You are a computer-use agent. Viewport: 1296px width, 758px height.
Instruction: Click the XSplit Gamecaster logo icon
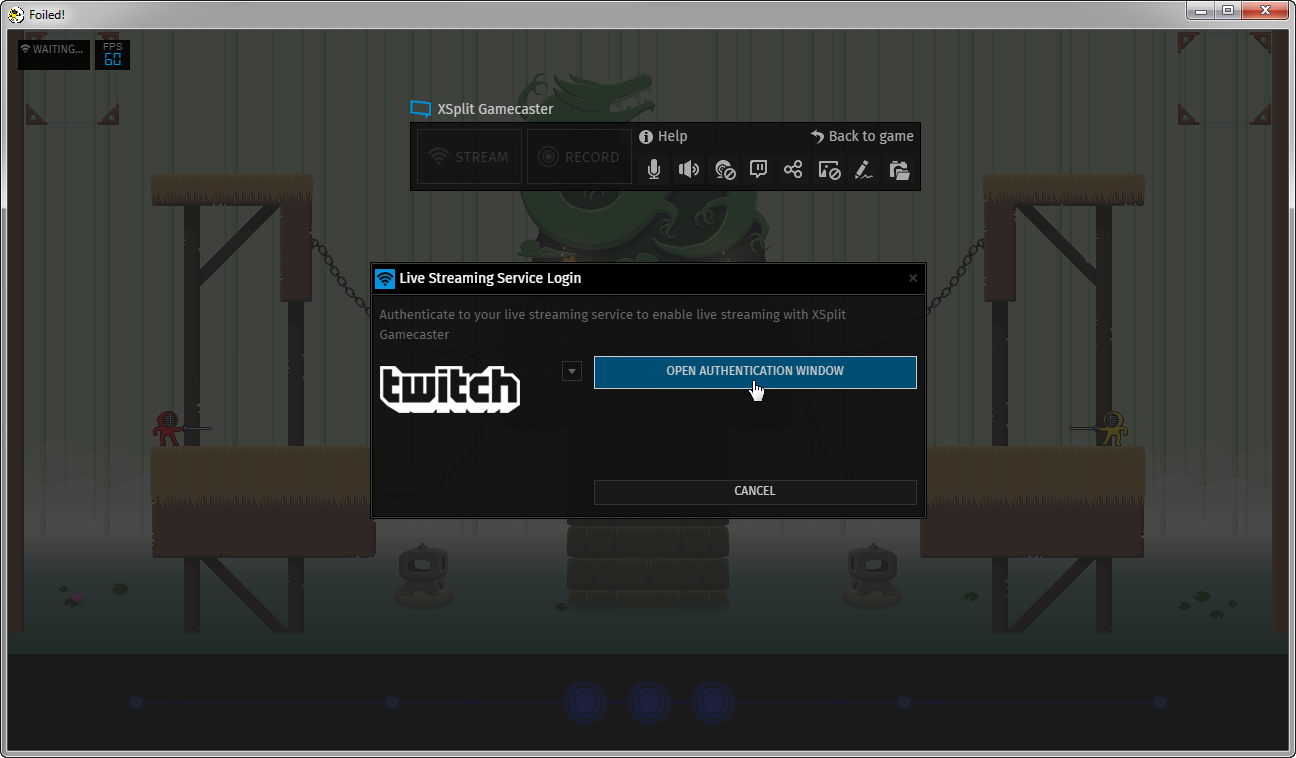(x=421, y=109)
